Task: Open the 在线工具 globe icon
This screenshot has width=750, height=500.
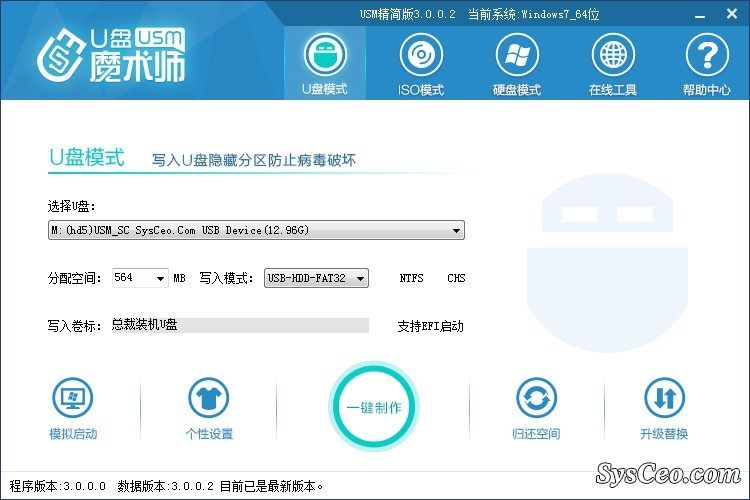Action: [612, 56]
